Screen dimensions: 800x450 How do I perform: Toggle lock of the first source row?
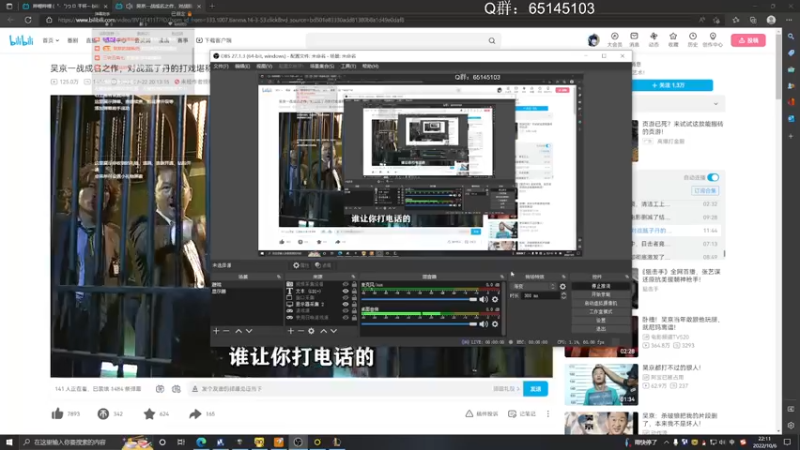point(354,284)
